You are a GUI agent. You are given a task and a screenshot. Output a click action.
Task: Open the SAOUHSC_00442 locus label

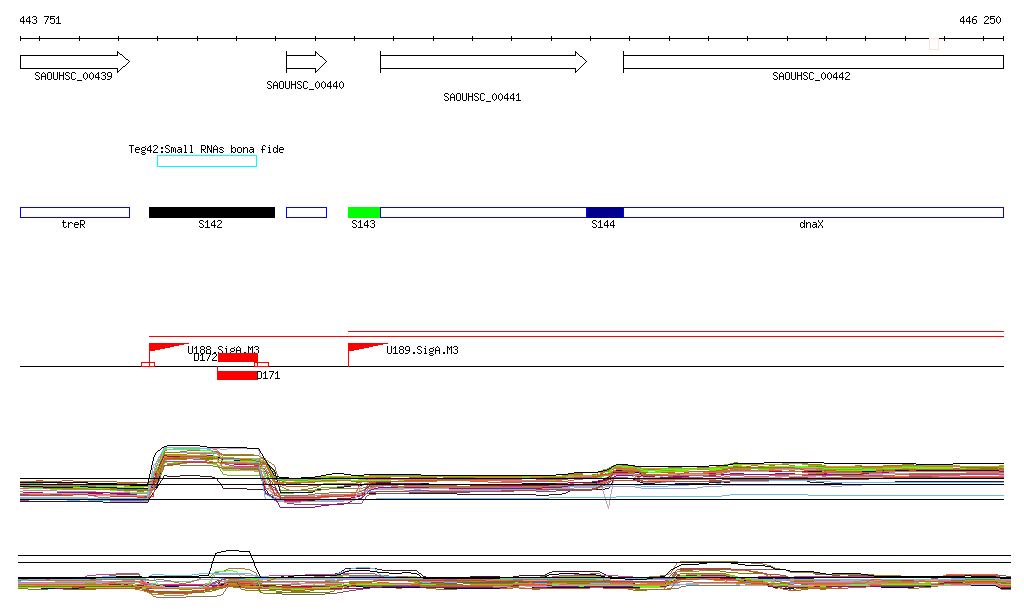811,76
